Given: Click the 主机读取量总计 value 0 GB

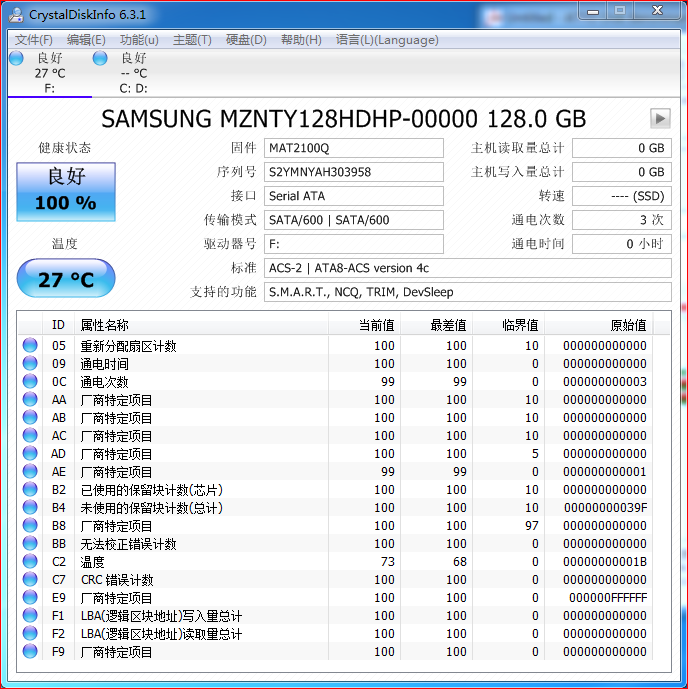Looking at the screenshot, I should (x=622, y=148).
